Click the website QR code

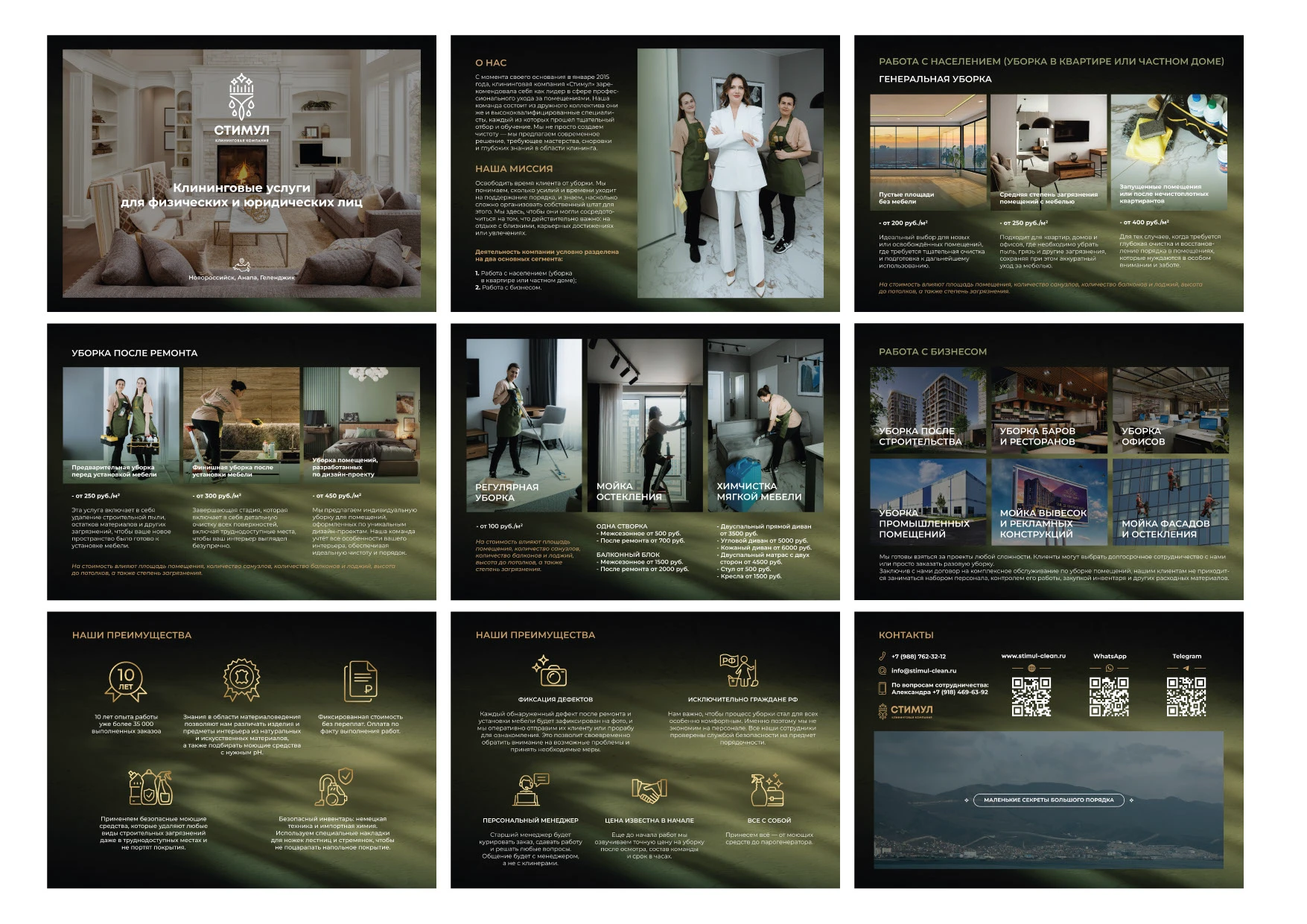pos(1031,697)
